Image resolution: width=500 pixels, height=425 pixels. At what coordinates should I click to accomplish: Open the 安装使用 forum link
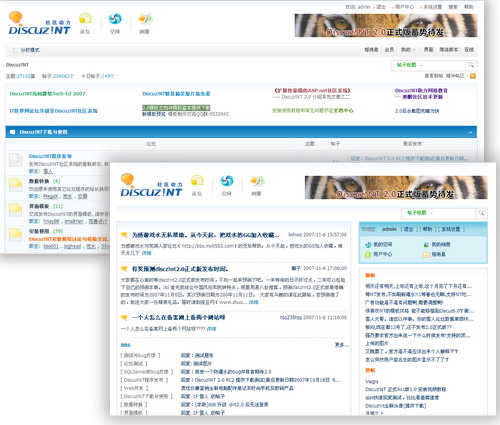(x=39, y=231)
